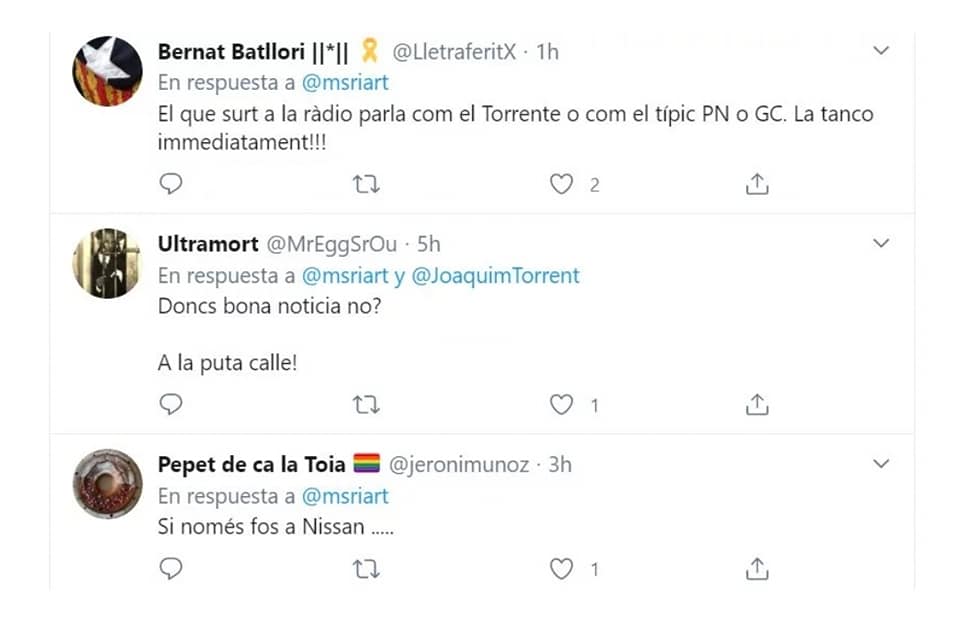The height and width of the screenshot is (627, 960).
Task: Like Bernat Batllori's tweet
Action: pyautogui.click(x=562, y=184)
